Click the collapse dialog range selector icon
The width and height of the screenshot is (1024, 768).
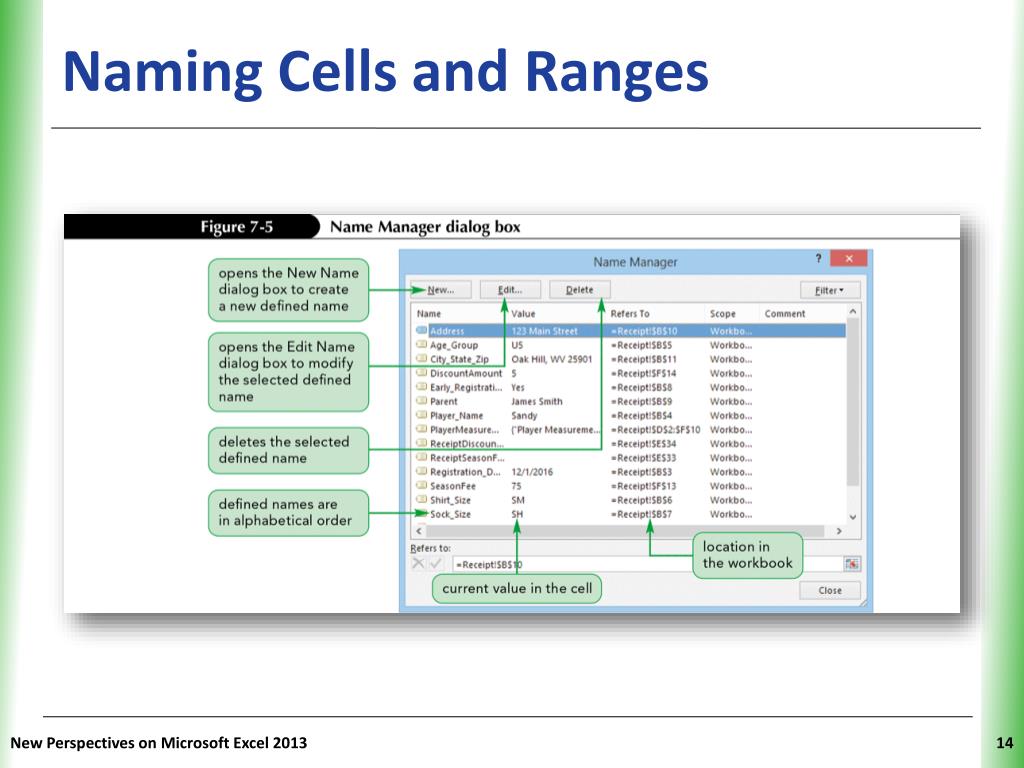[852, 564]
